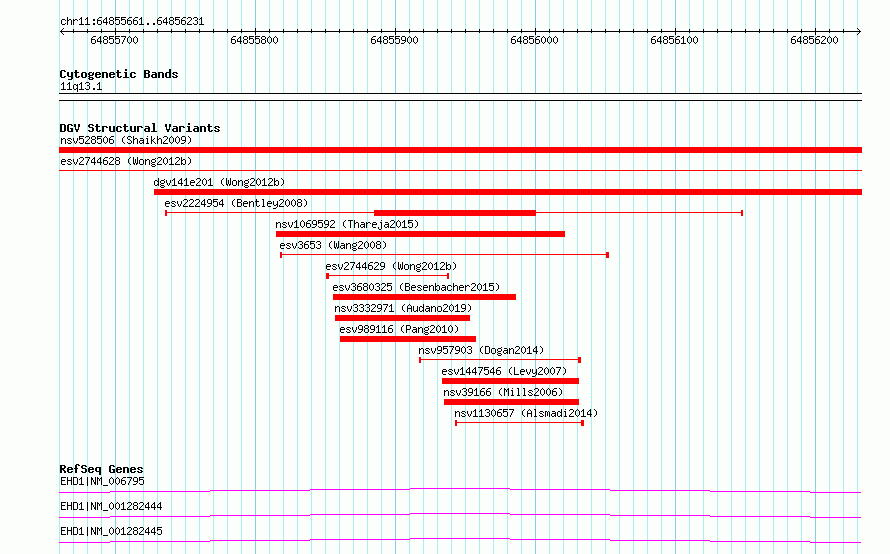The image size is (890, 554).
Task: Click the EHD1|NM_006795 gene label
Action: tap(102, 481)
